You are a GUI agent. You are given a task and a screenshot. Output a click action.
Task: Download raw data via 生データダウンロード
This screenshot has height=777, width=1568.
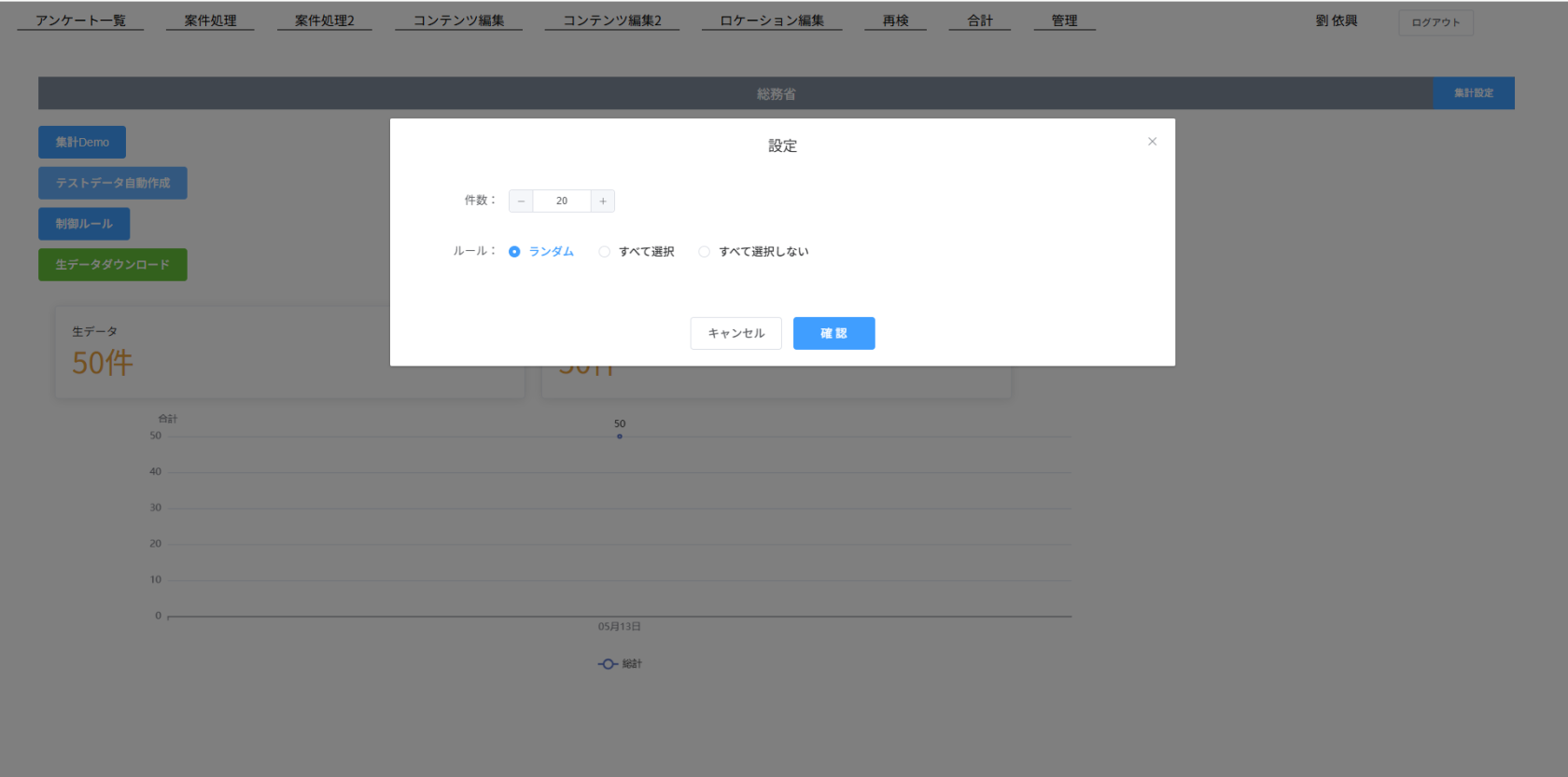(112, 265)
